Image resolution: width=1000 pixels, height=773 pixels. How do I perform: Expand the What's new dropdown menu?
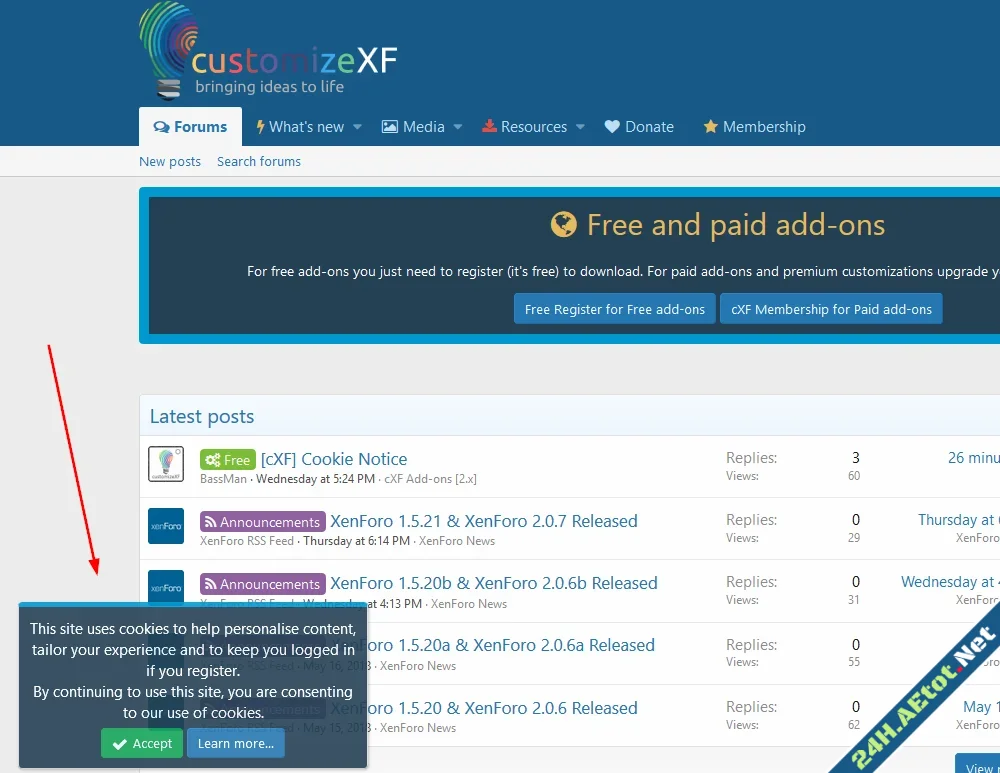pyautogui.click(x=357, y=127)
